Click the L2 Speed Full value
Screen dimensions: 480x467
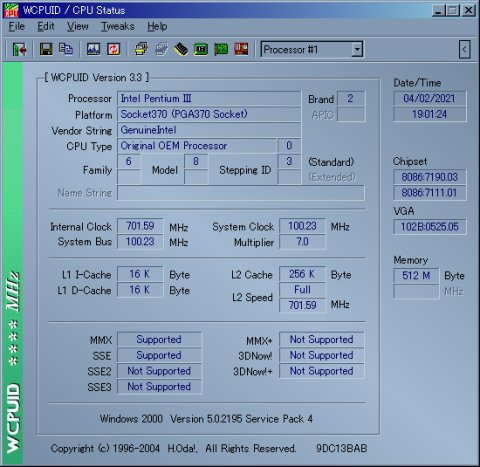point(302,290)
